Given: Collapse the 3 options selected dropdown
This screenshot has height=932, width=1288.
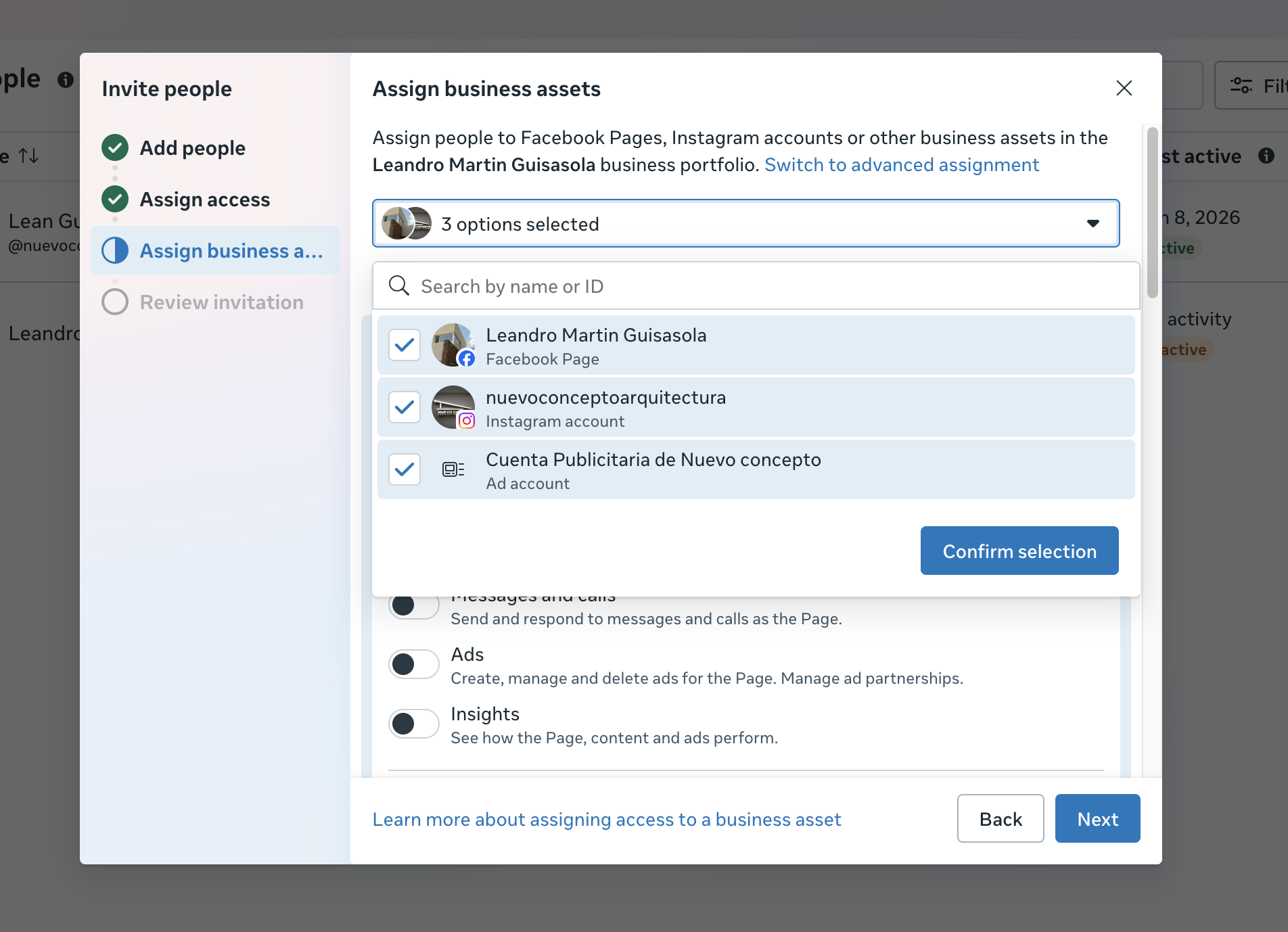Looking at the screenshot, I should [x=745, y=223].
